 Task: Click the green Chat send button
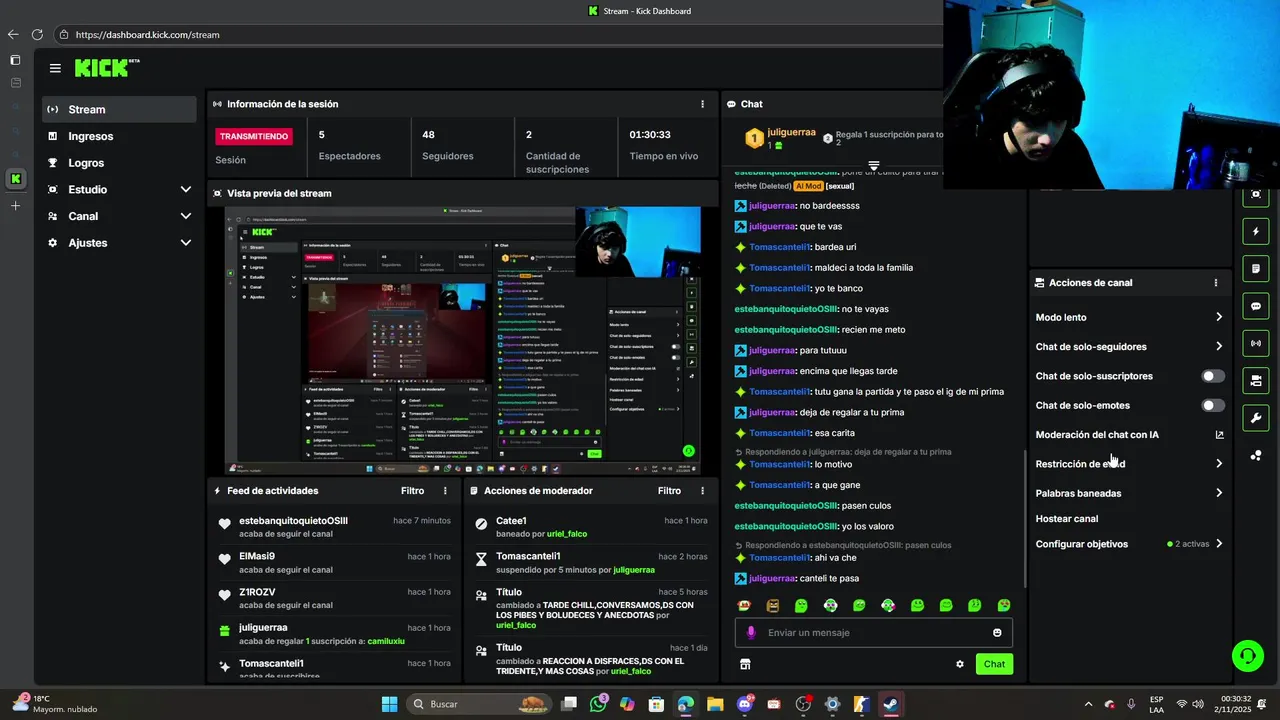tap(994, 664)
